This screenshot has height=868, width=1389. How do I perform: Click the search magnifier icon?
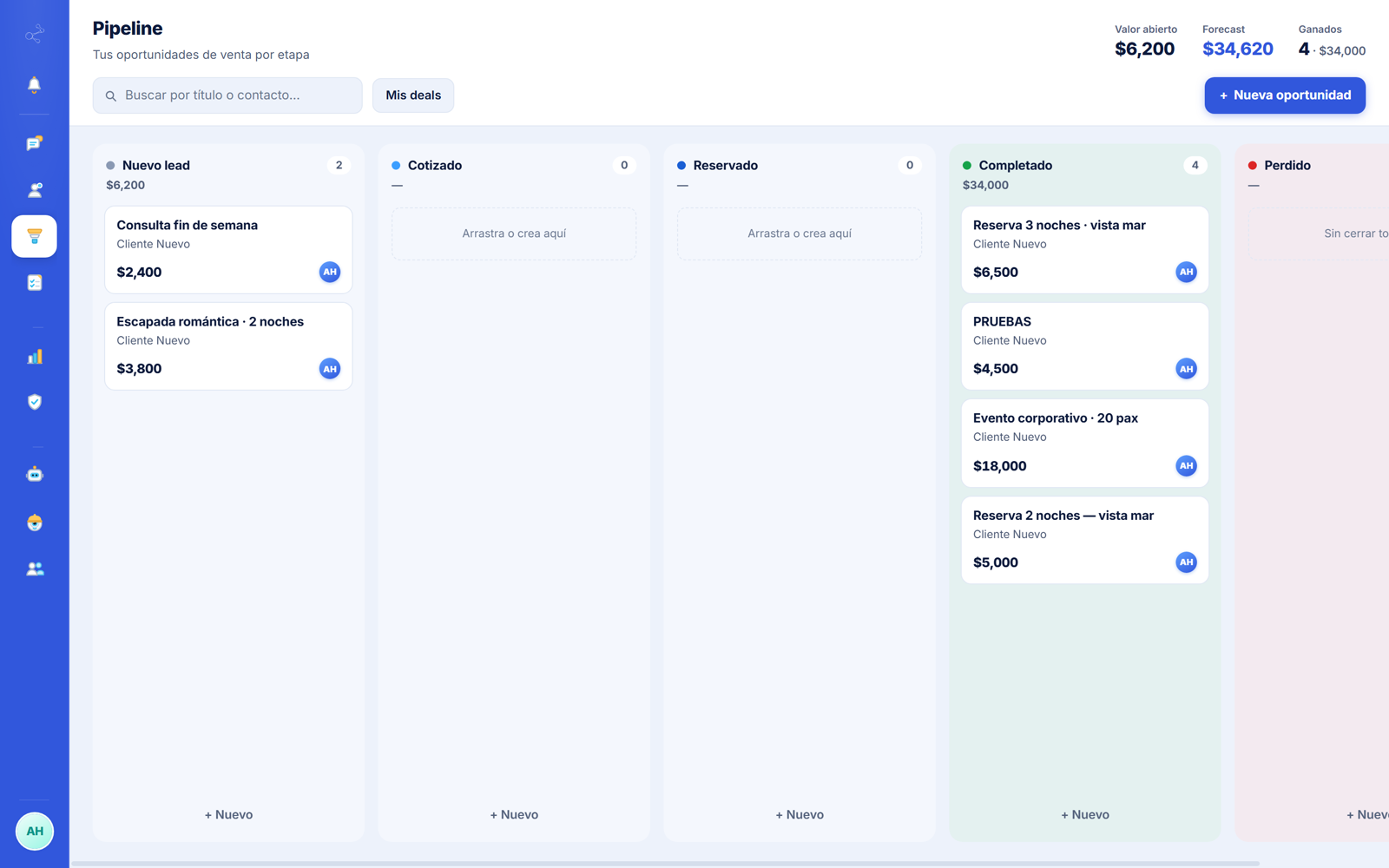[111, 96]
